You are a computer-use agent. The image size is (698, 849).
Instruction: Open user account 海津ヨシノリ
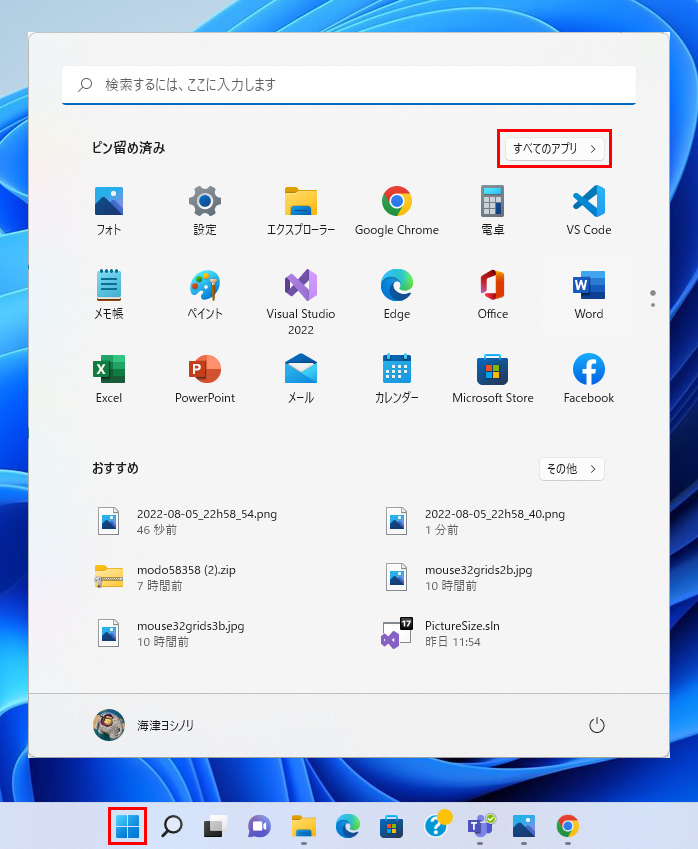point(143,725)
